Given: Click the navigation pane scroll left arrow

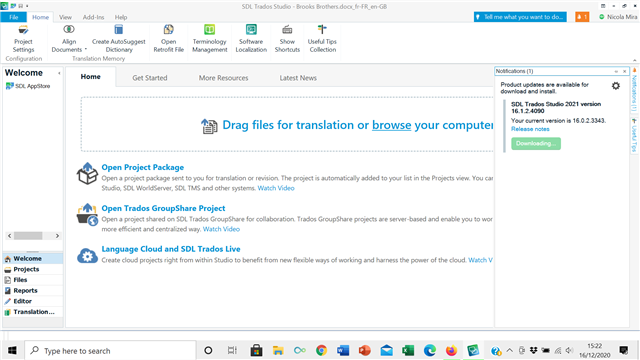Looking at the screenshot, I should (9, 236).
